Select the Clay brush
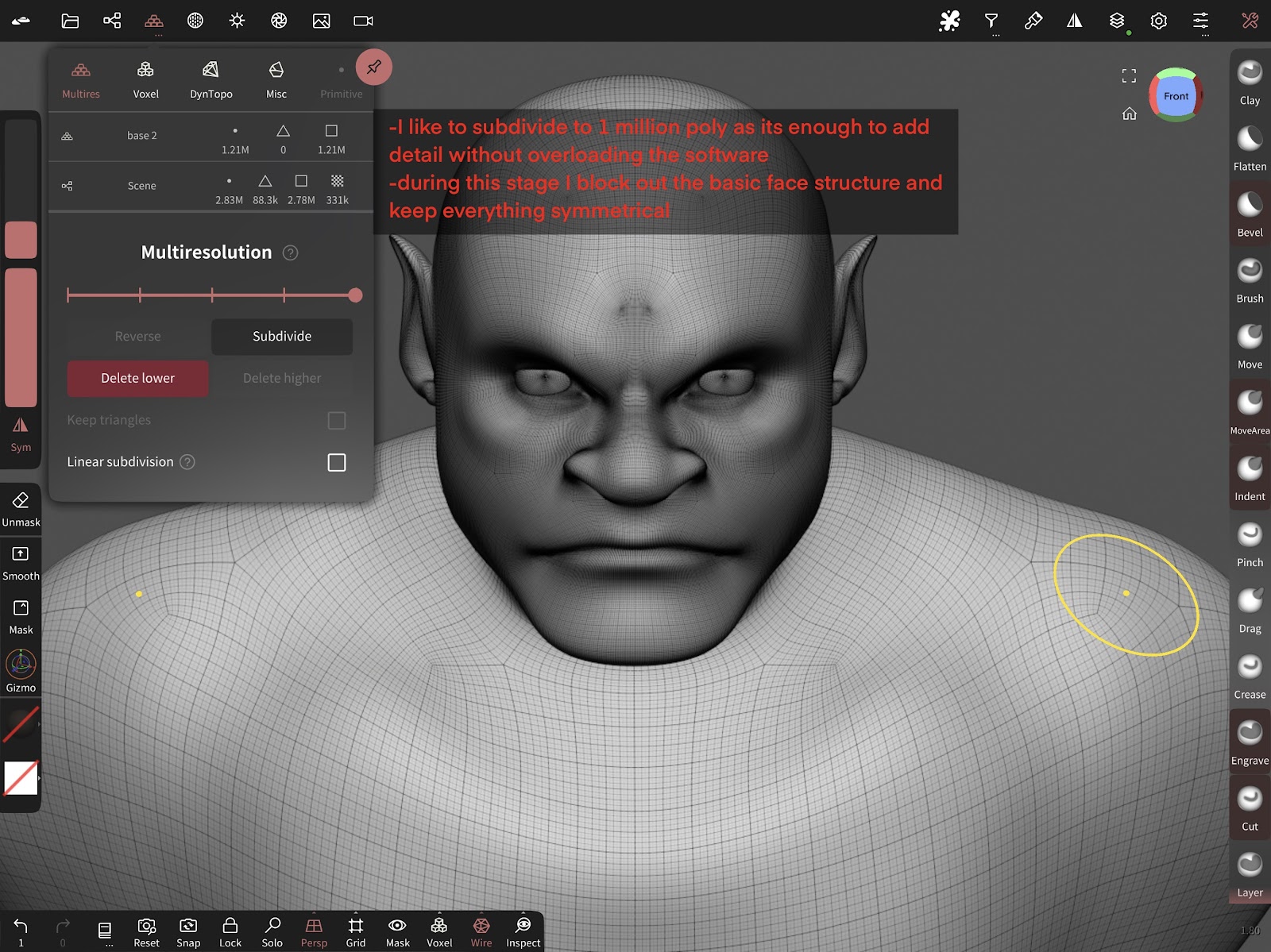1271x952 pixels. tap(1250, 83)
